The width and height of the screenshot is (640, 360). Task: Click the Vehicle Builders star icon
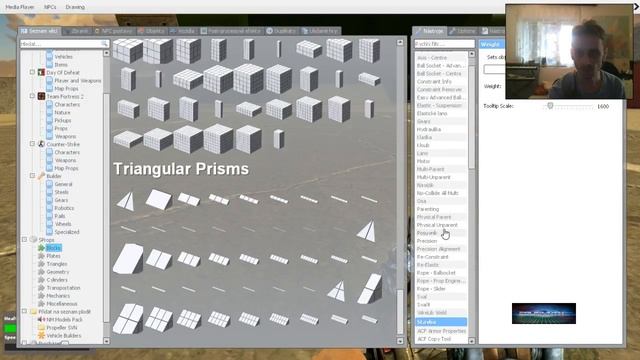pos(41,336)
